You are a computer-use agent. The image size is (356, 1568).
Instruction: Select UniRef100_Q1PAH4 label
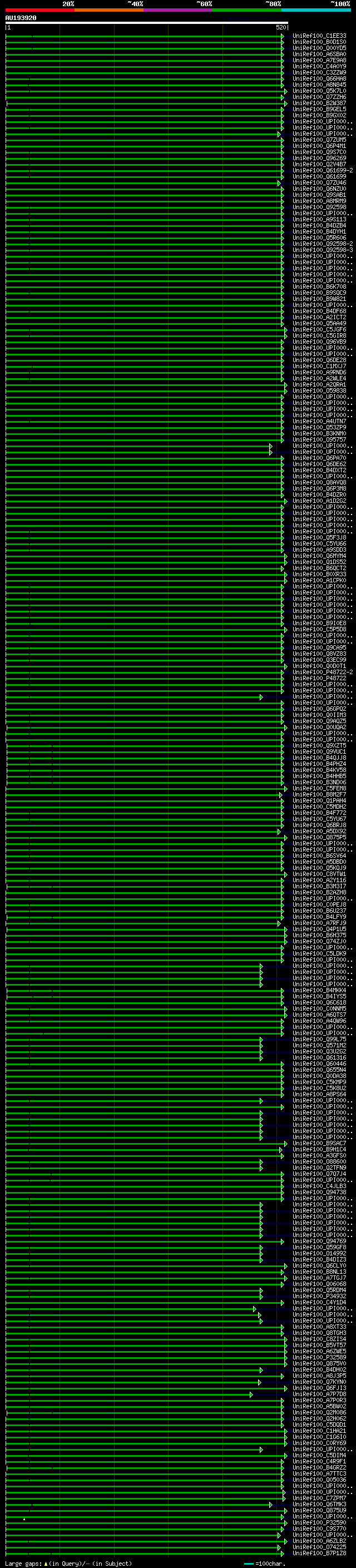pos(319,800)
